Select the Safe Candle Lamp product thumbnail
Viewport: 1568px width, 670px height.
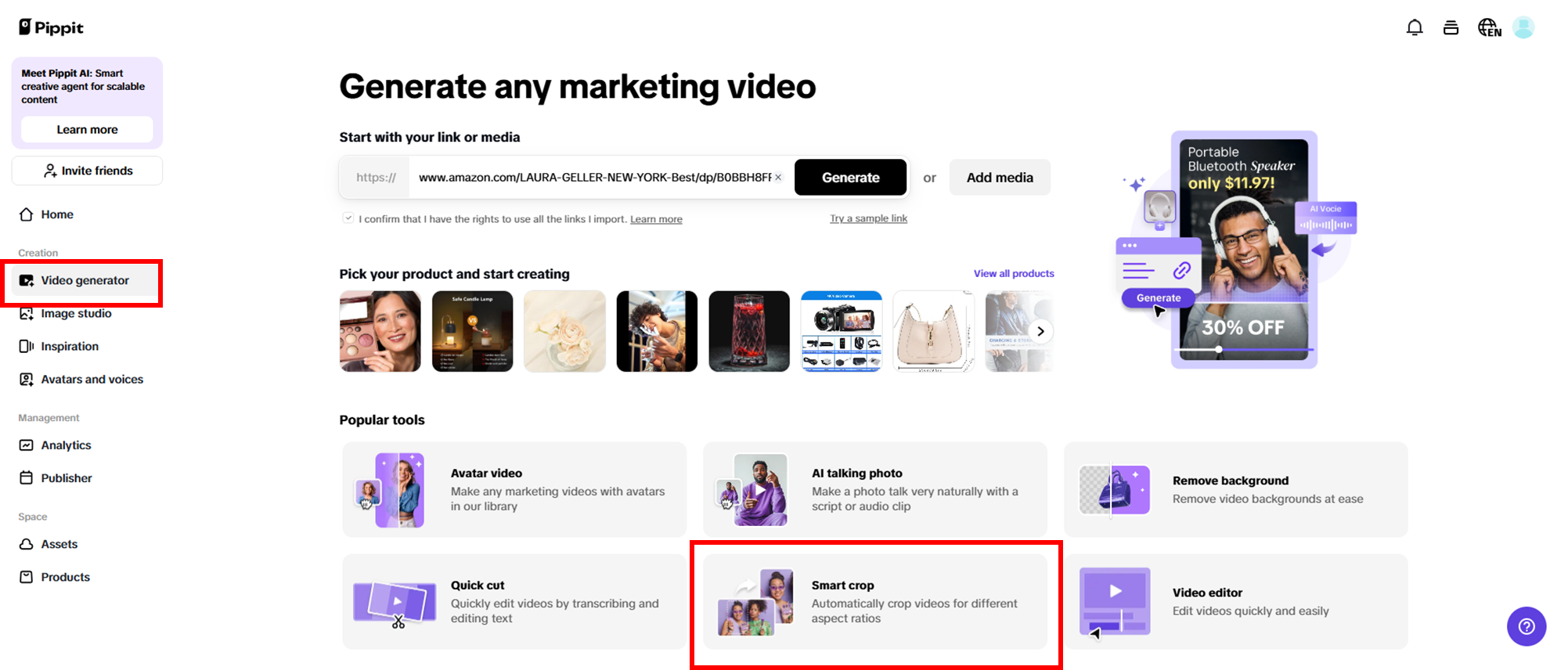coord(473,331)
